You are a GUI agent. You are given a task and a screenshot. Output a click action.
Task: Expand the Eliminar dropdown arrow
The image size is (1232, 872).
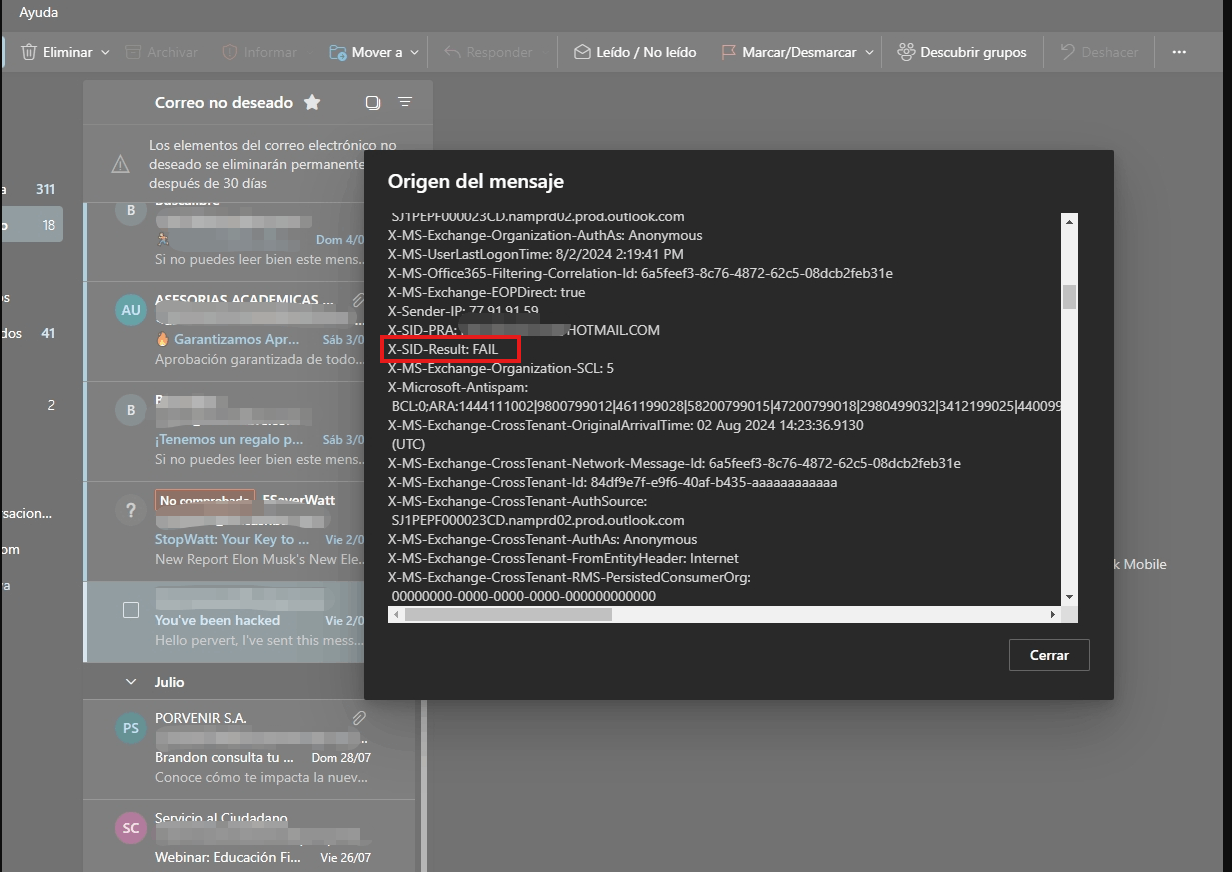pyautogui.click(x=105, y=52)
